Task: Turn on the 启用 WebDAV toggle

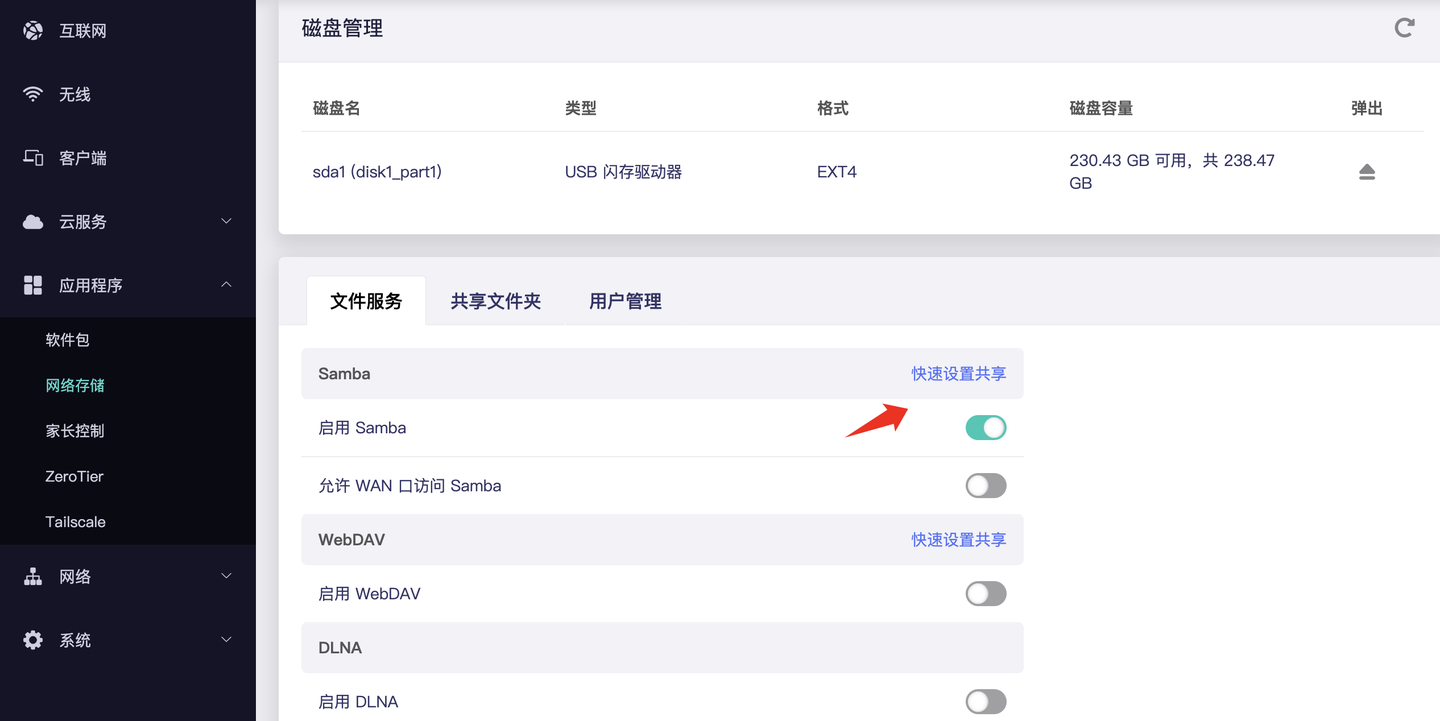Action: [x=985, y=594]
